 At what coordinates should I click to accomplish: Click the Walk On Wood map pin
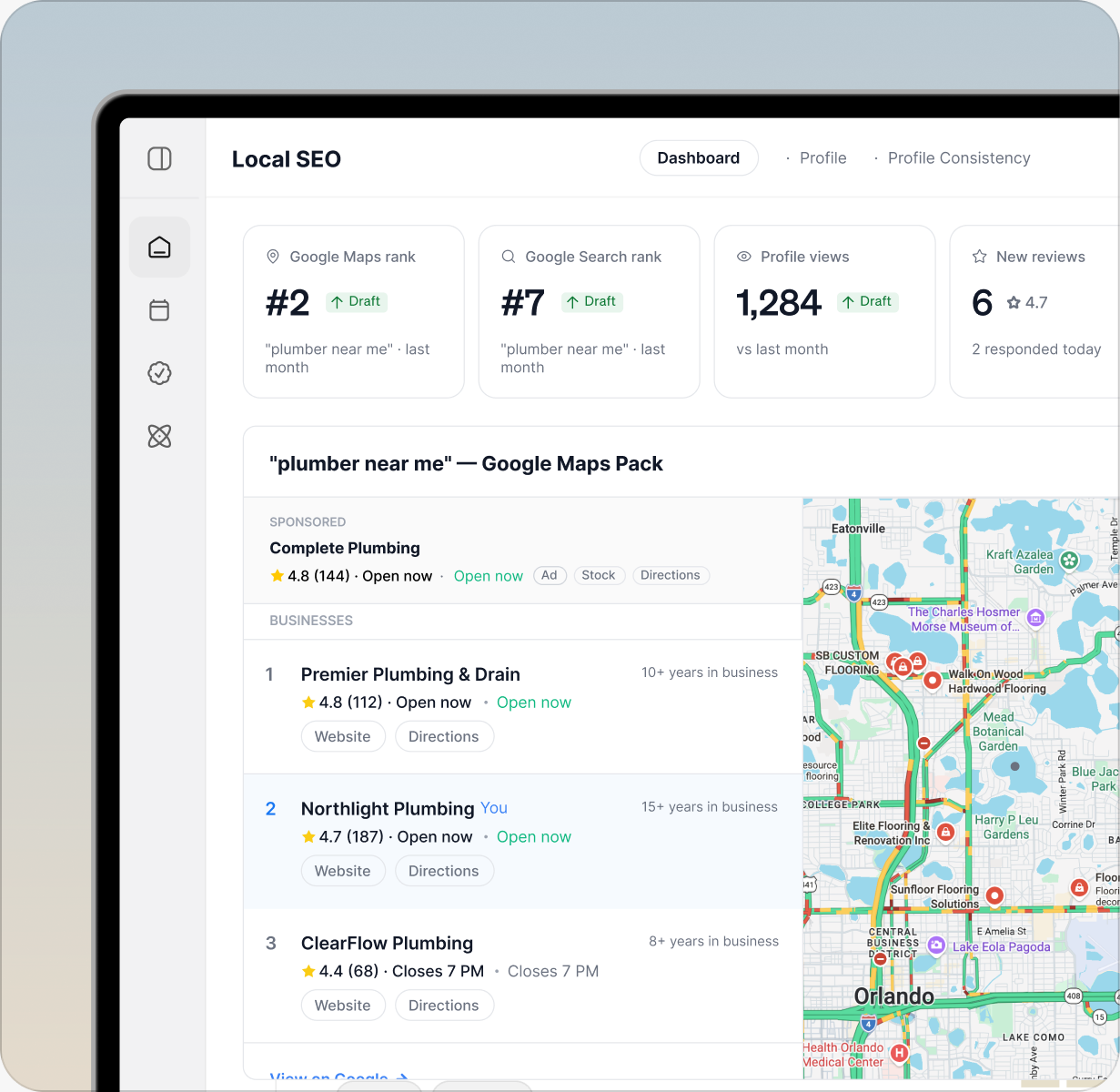[933, 680]
